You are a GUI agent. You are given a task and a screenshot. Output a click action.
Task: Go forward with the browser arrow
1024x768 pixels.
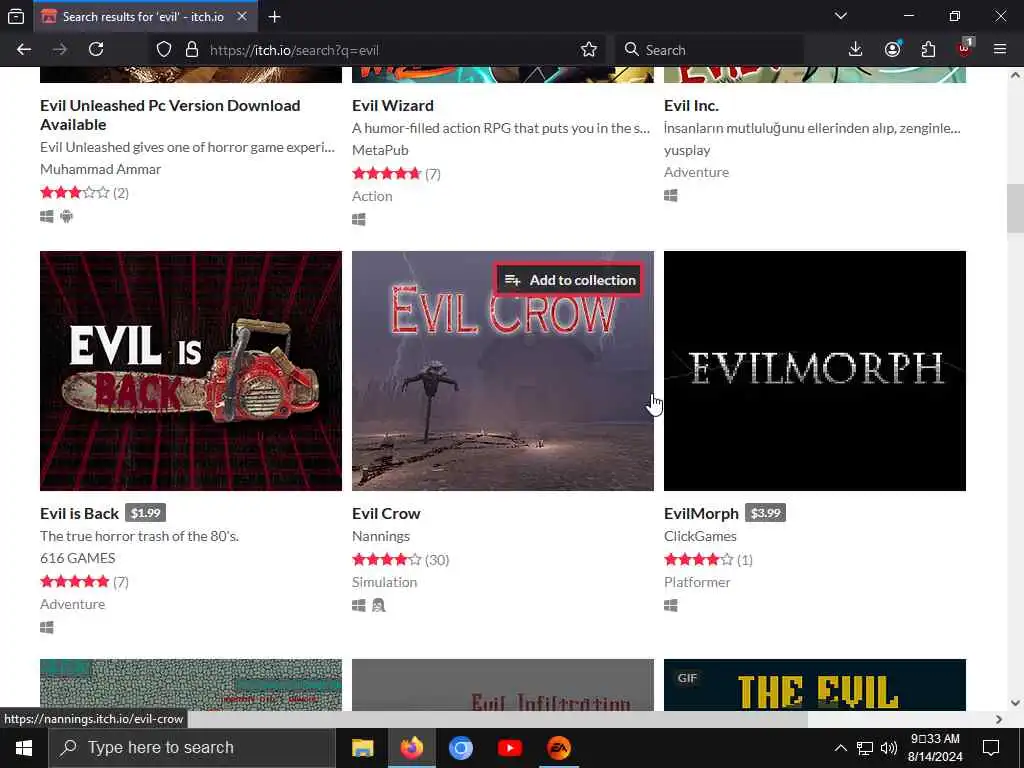coord(60,50)
